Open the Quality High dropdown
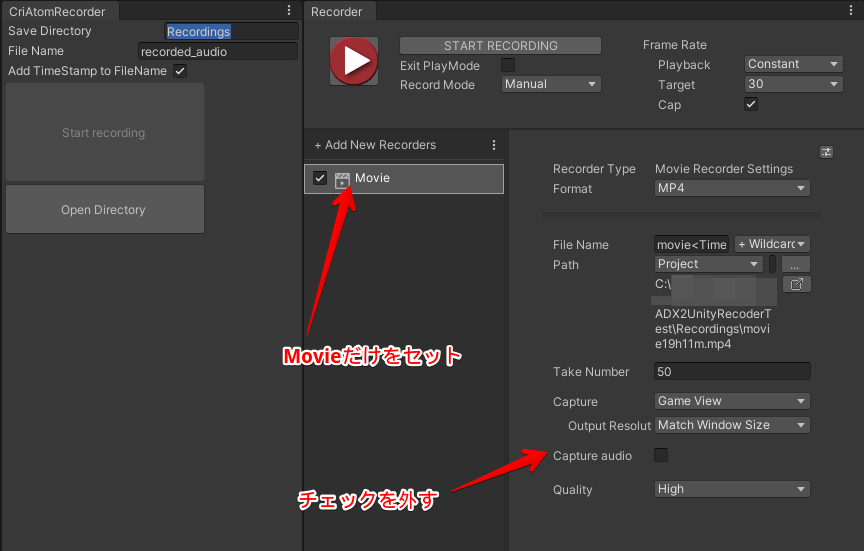This screenshot has height=551, width=864. click(732, 489)
